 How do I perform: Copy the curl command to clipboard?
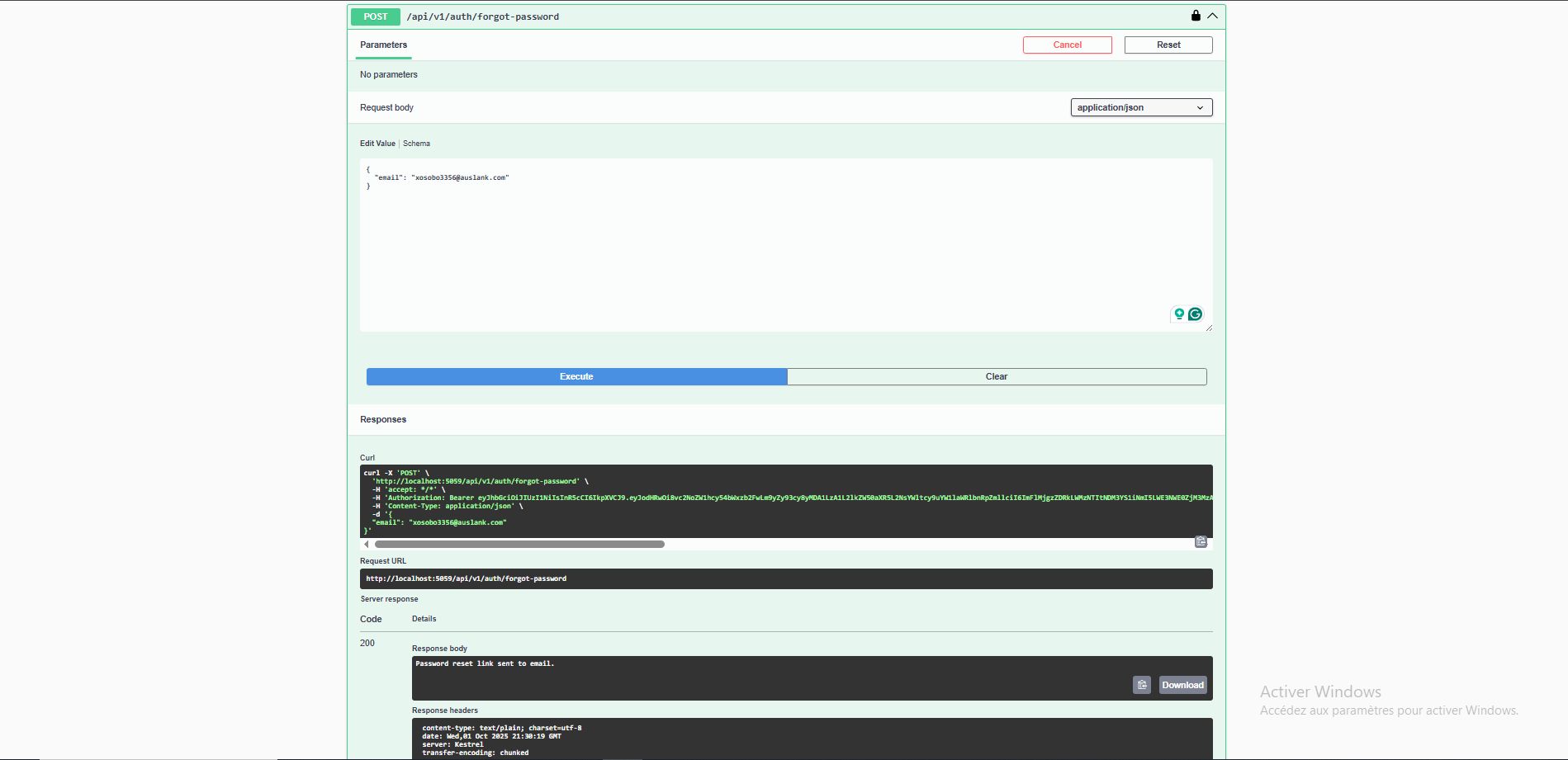[1201, 541]
